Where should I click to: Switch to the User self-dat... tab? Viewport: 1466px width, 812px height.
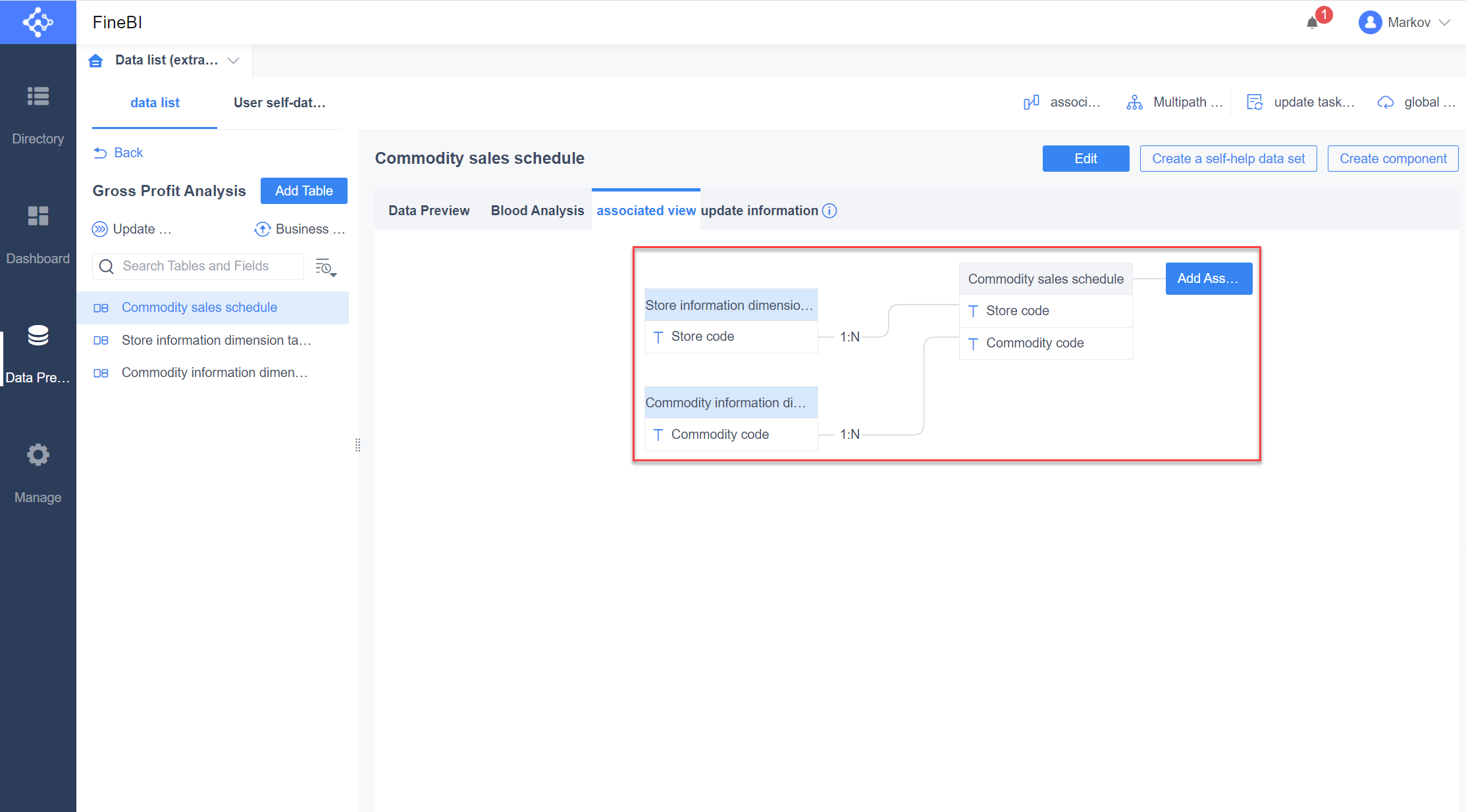coord(280,103)
